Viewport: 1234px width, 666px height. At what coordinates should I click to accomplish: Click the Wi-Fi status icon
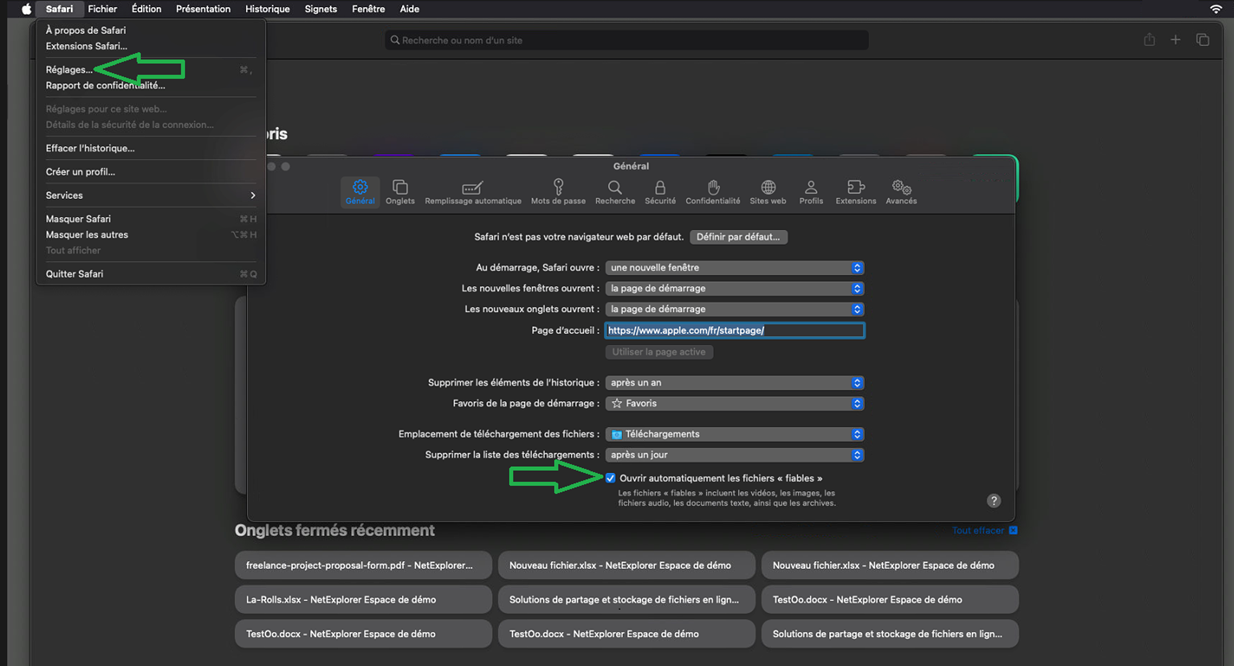coord(1216,9)
